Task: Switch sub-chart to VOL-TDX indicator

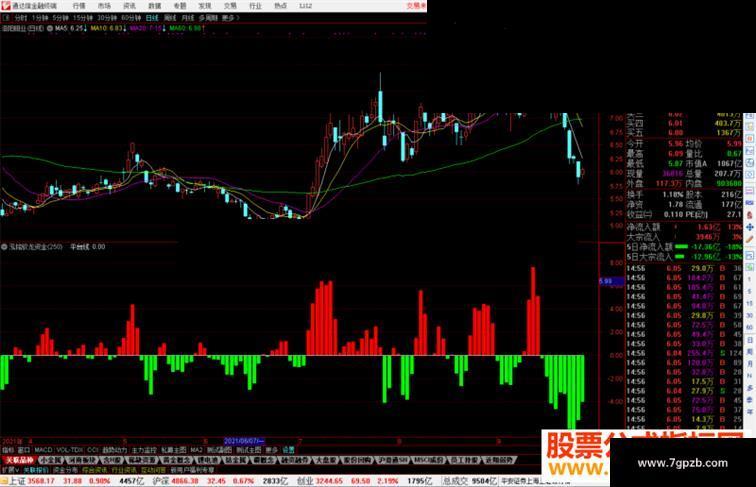Action: pos(69,450)
